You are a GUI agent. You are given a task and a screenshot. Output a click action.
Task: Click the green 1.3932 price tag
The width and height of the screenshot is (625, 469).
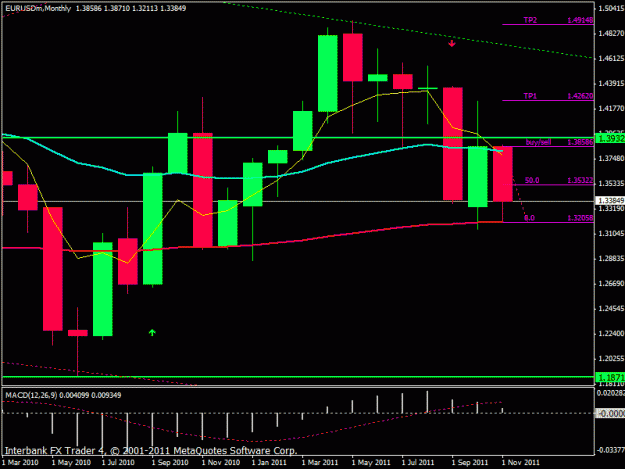click(x=610, y=138)
